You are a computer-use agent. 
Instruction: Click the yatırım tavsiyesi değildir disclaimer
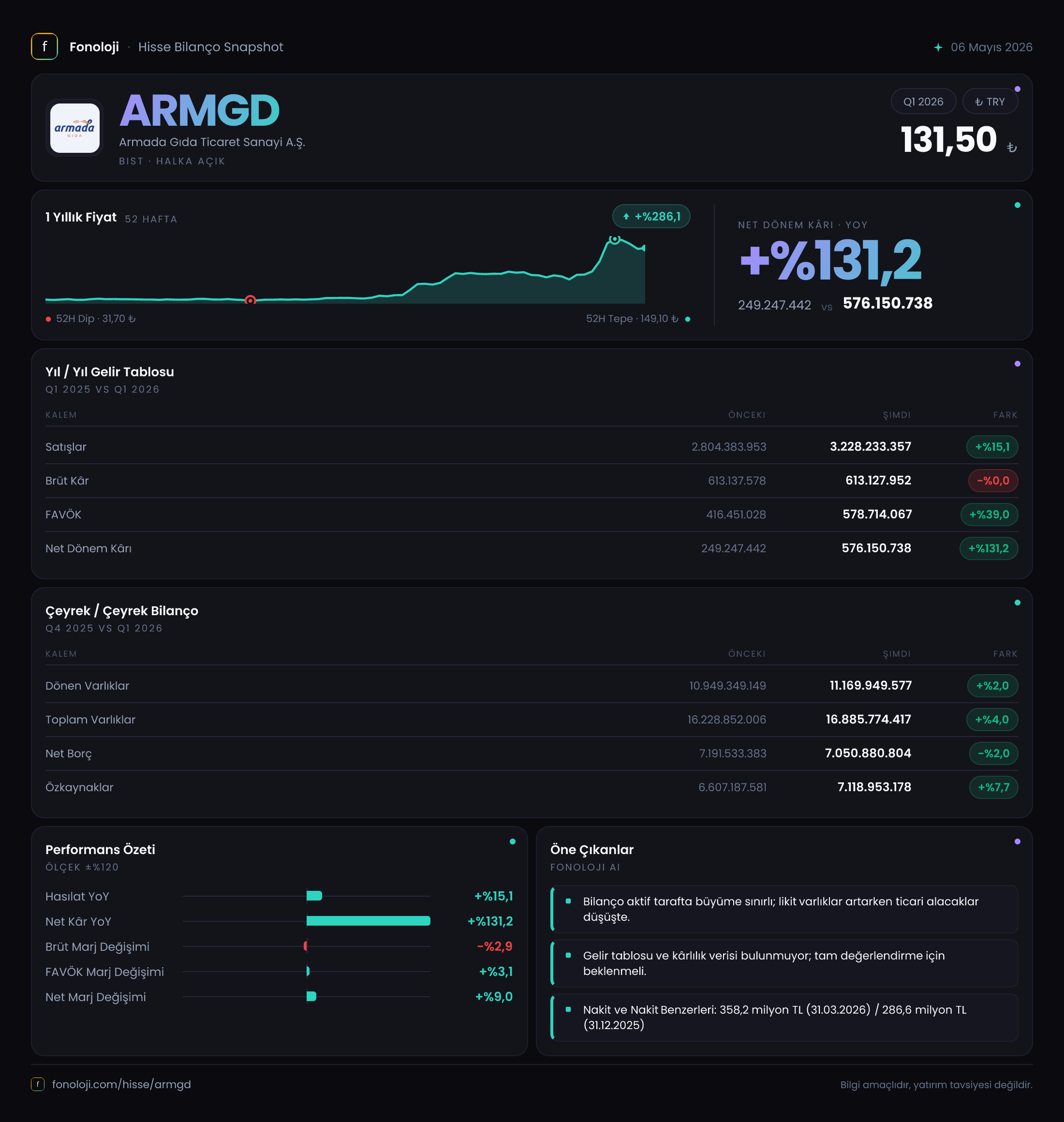[936, 1085]
